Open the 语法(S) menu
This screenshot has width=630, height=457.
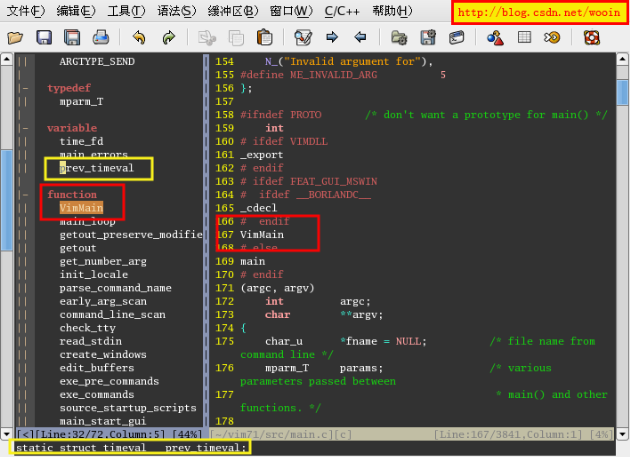pyautogui.click(x=177, y=11)
